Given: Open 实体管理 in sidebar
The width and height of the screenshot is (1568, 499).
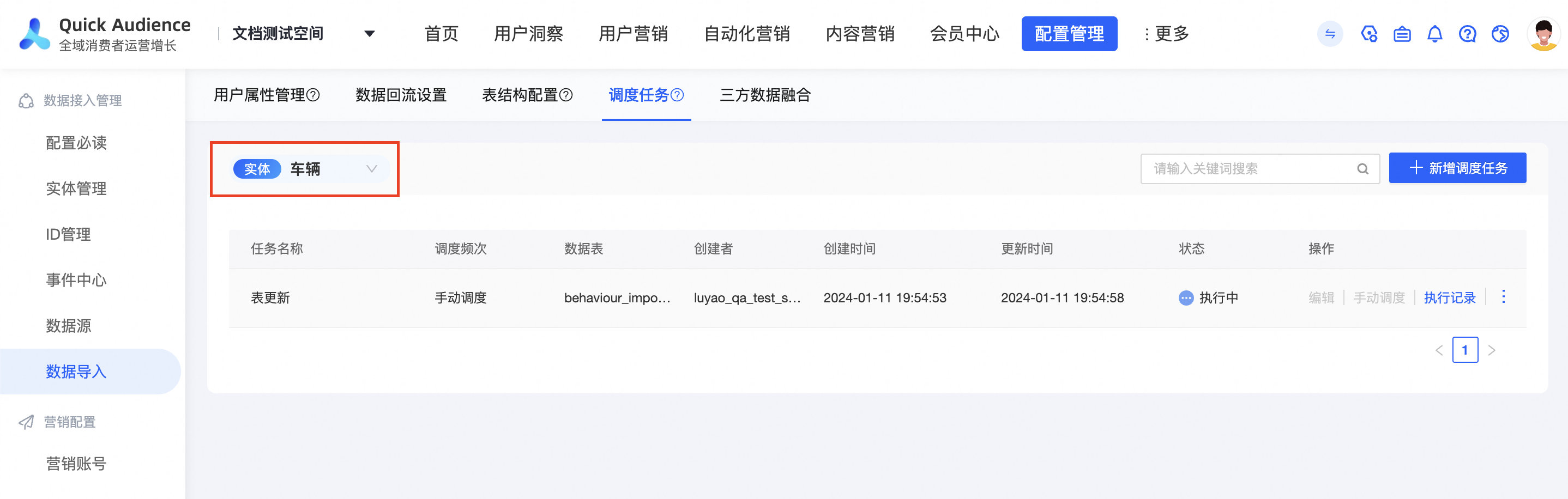Looking at the screenshot, I should click(76, 188).
